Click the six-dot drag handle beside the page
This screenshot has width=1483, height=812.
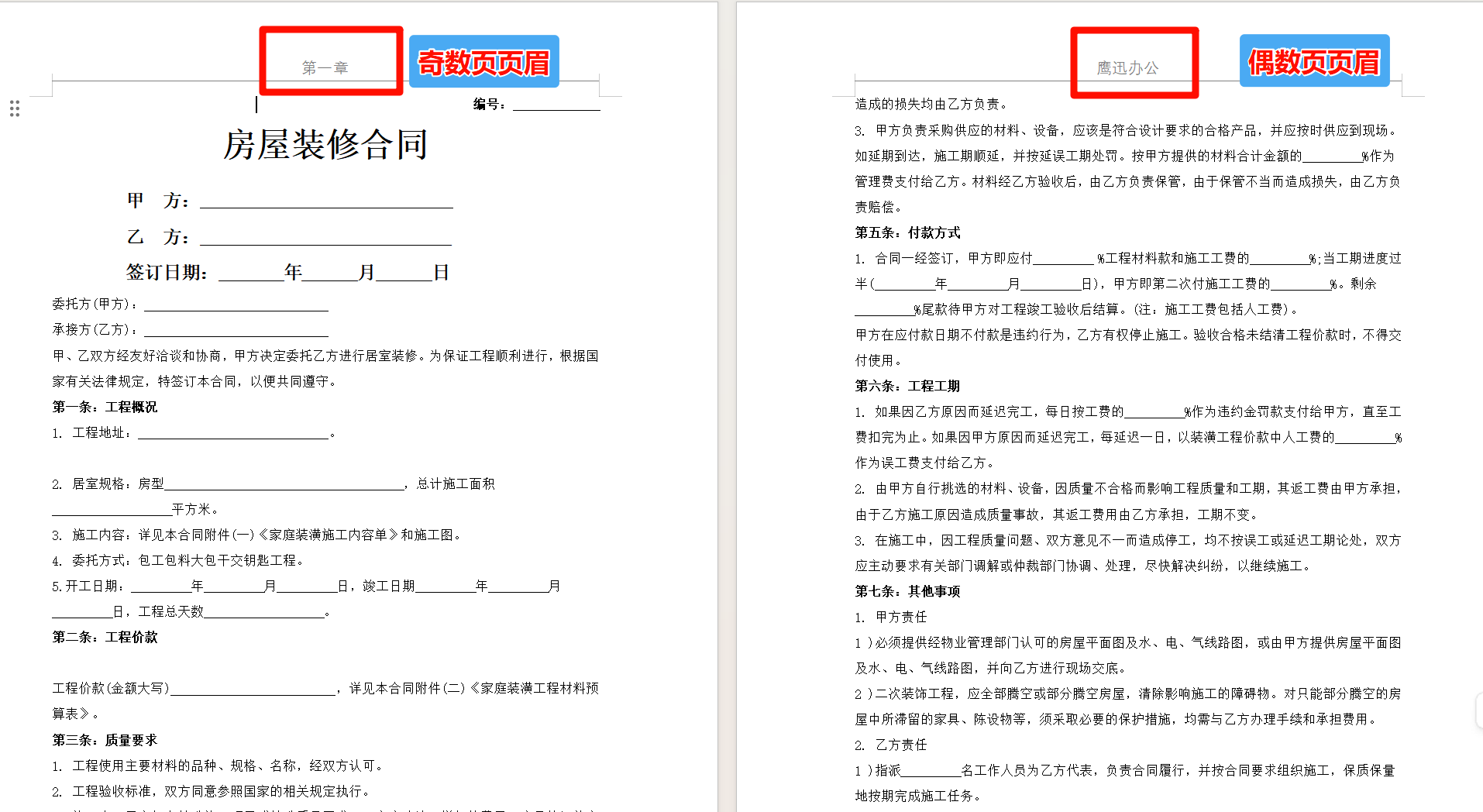point(15,109)
